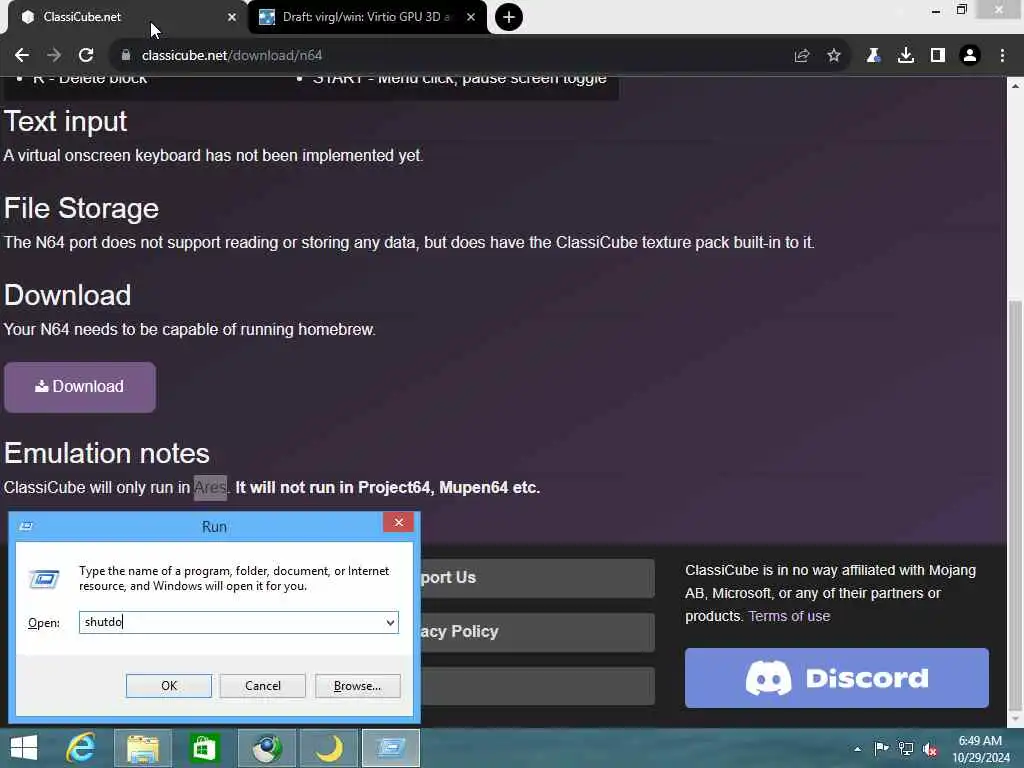
Task: Click the purple Download button
Action: [80, 387]
